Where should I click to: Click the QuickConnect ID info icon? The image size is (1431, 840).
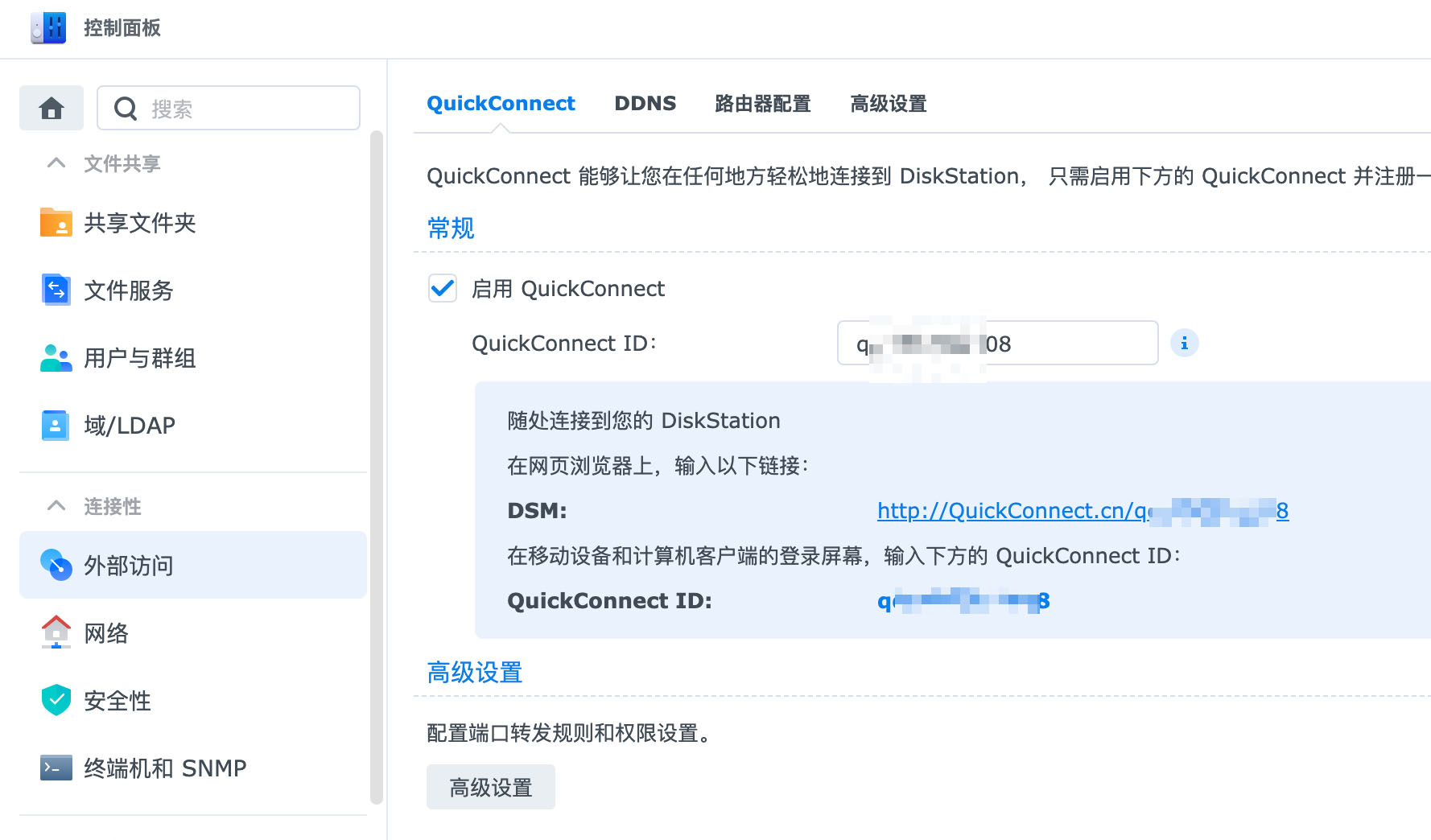(x=1184, y=344)
